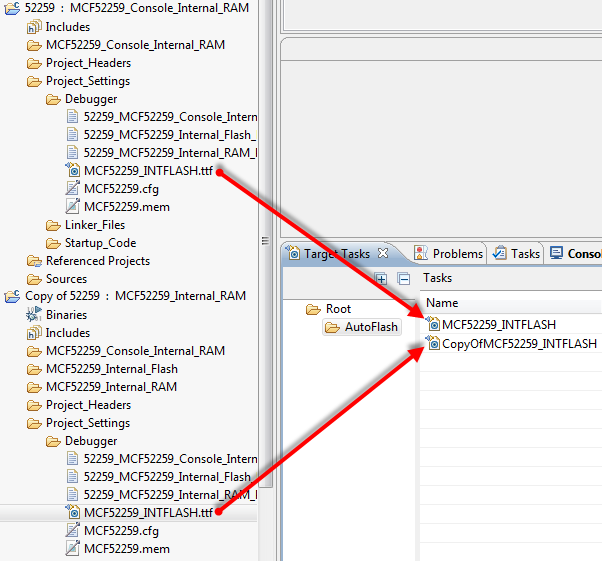Click expand all icon in Target Tasks
Viewport: 602px width, 561px height.
tap(381, 279)
